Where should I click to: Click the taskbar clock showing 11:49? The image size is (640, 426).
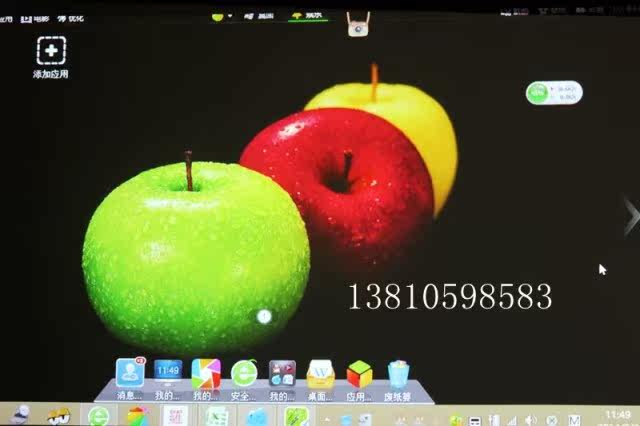coord(617,415)
